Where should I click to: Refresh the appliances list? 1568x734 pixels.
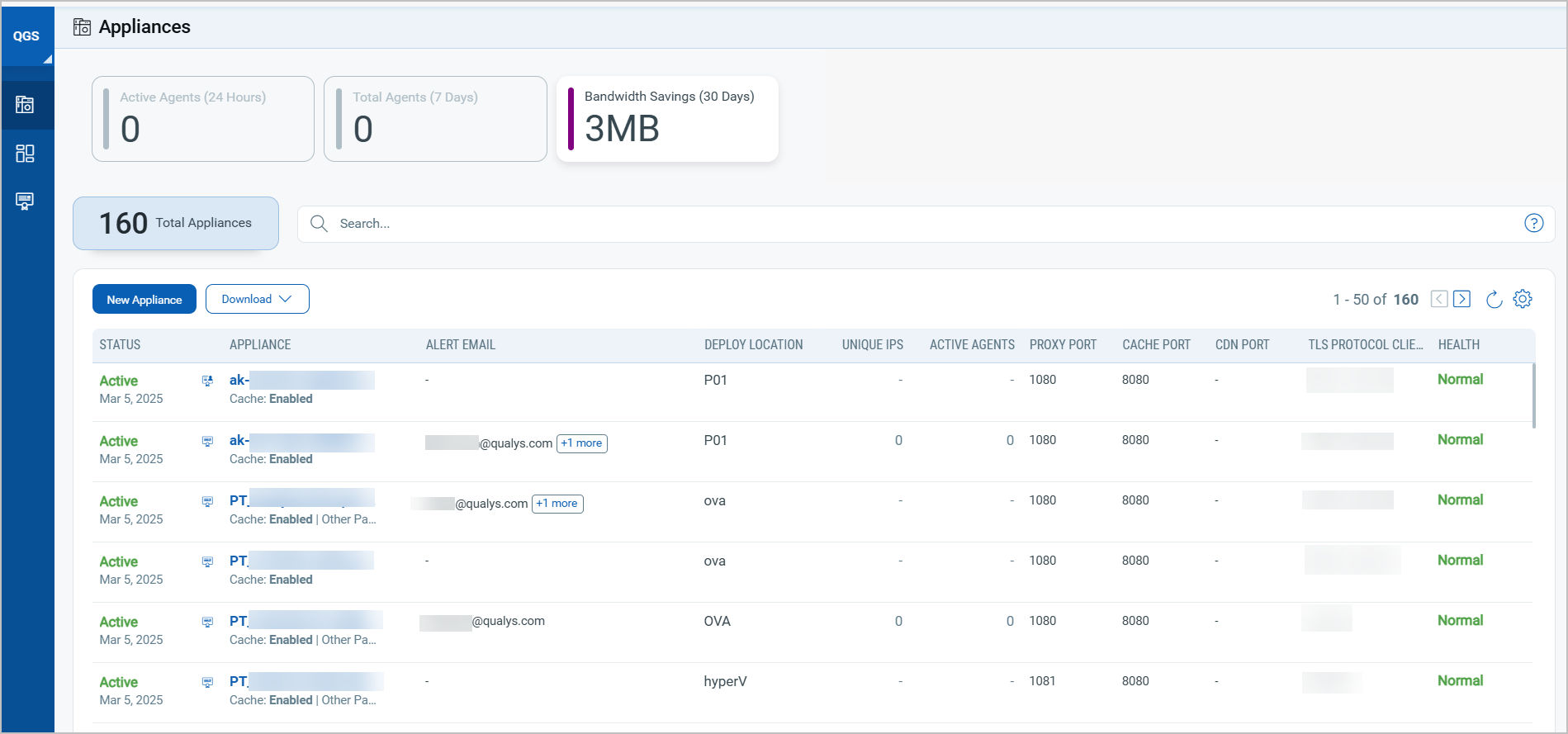(1494, 300)
